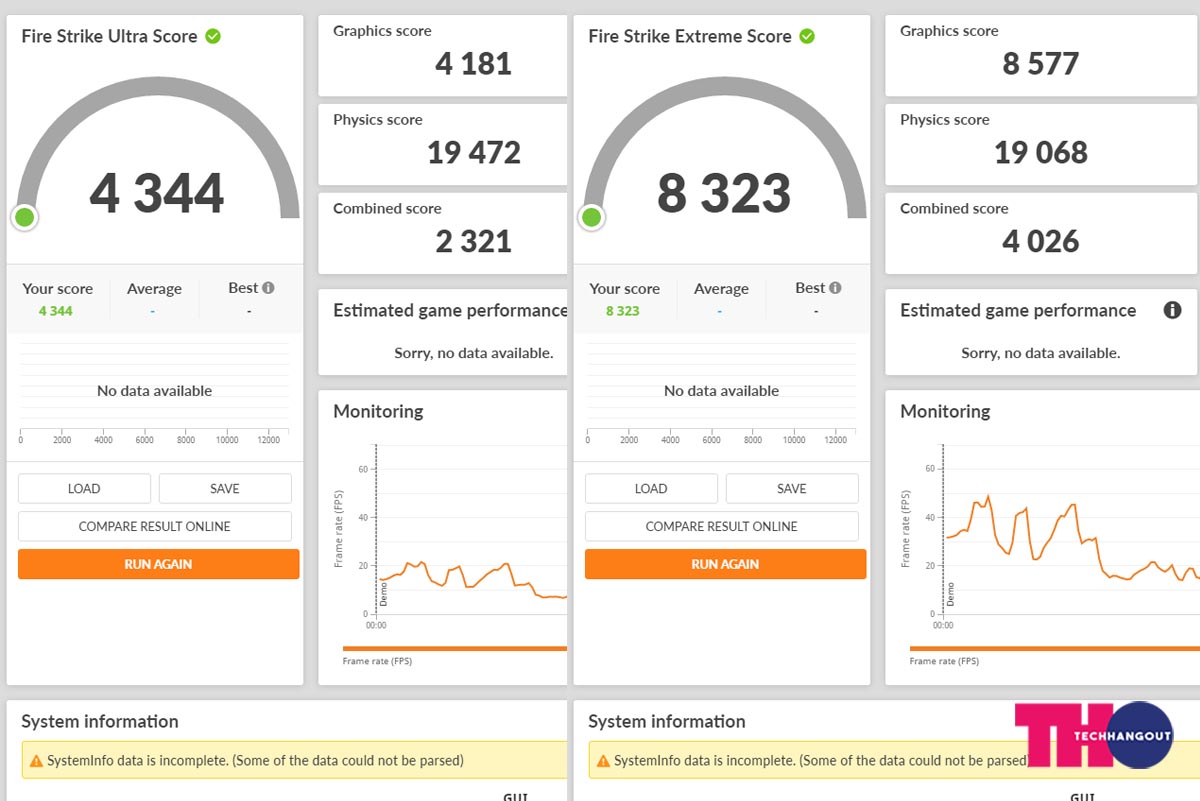
Task: Click the Your score label in Extreme panel
Action: coord(625,289)
